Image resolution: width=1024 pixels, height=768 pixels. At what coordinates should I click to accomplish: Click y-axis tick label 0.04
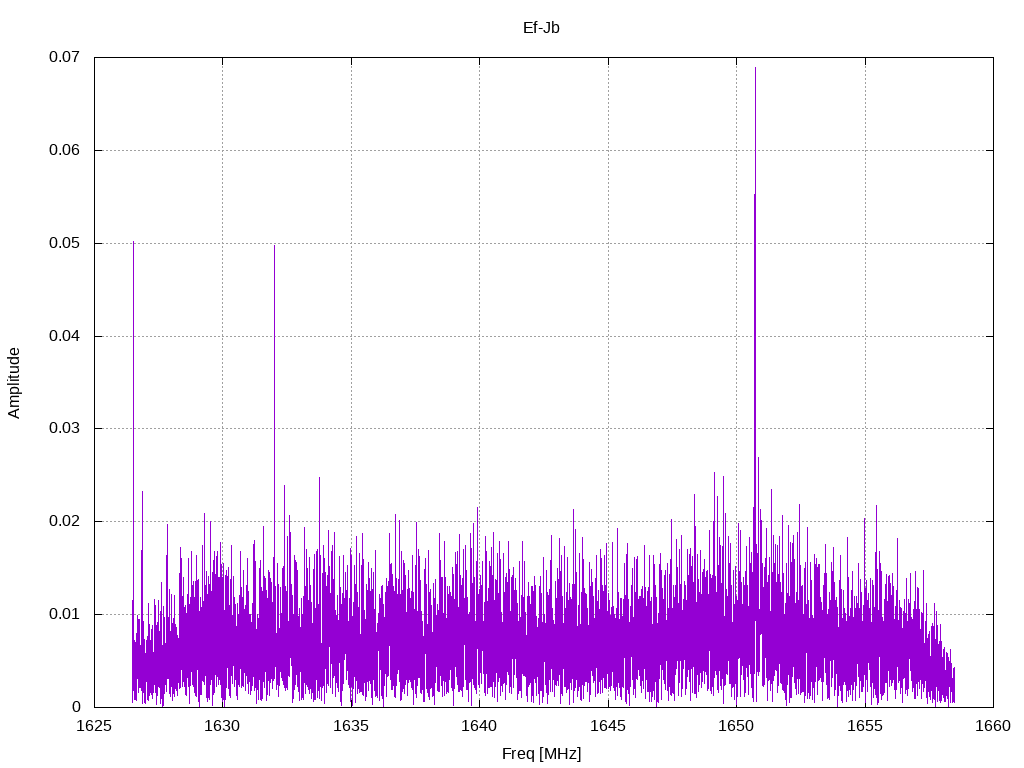click(64, 336)
